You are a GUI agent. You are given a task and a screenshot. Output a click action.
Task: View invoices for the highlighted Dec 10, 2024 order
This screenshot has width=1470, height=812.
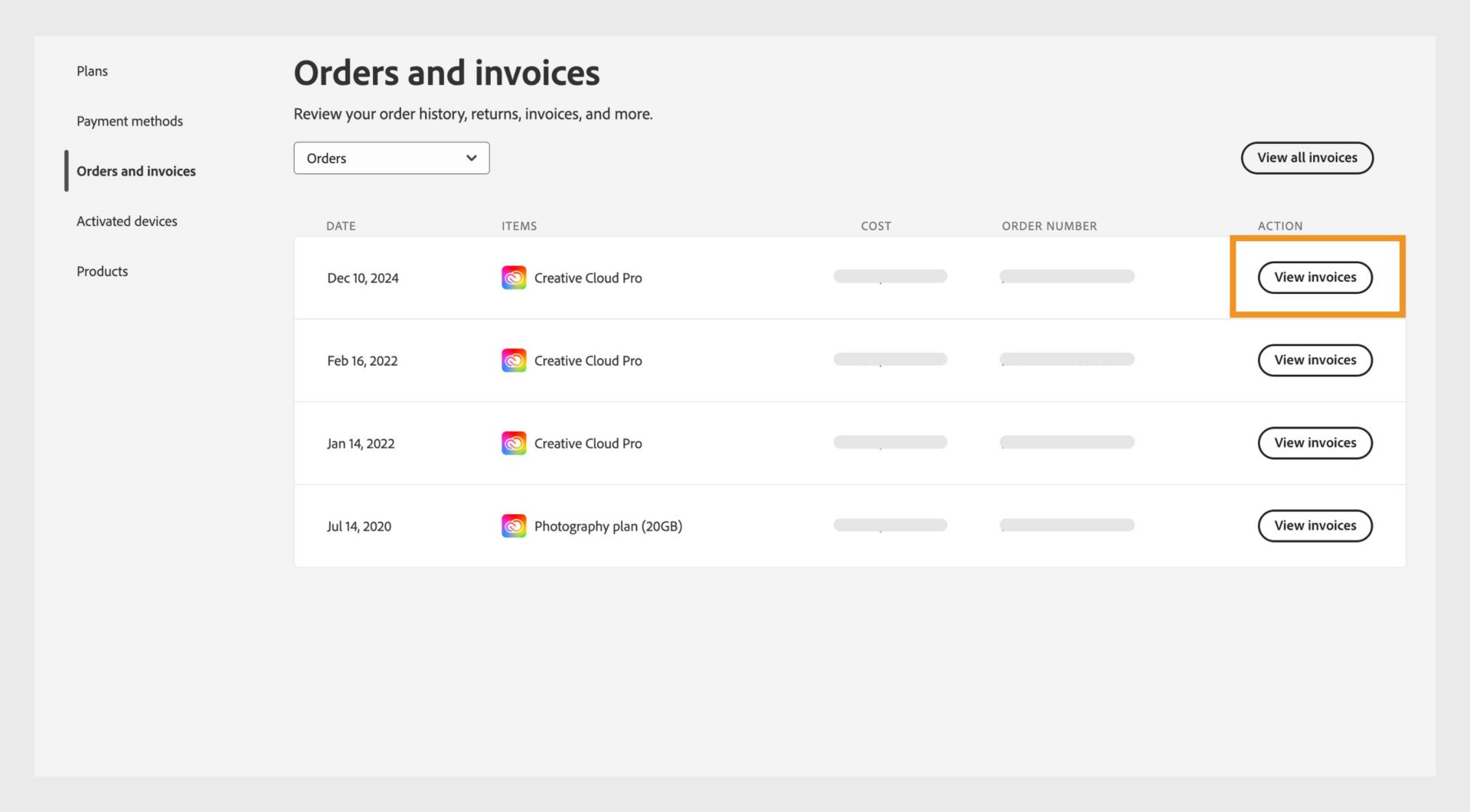1315,277
